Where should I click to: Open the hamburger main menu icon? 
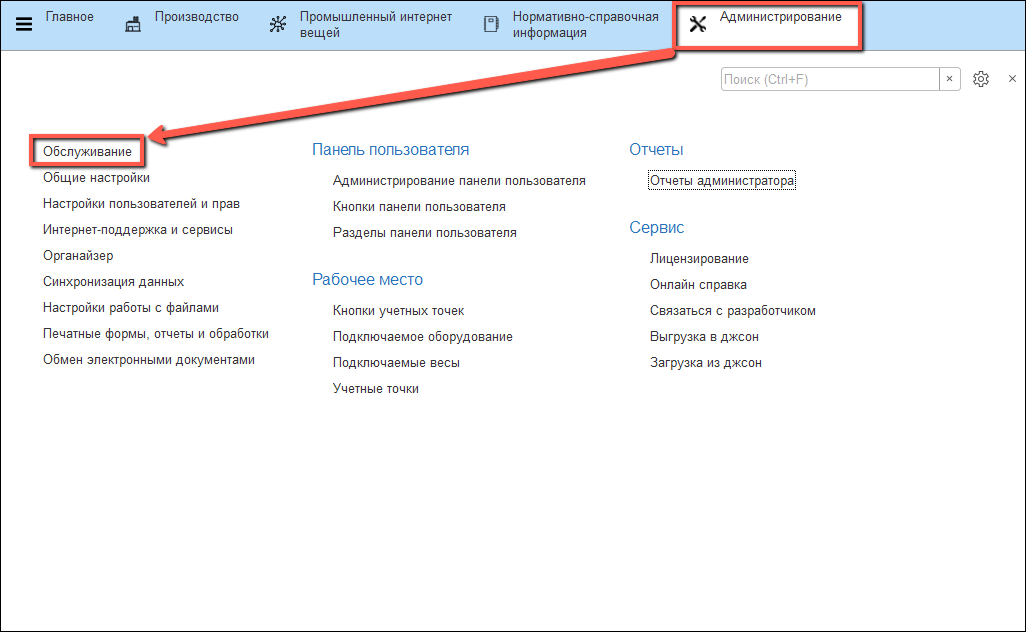pos(24,25)
